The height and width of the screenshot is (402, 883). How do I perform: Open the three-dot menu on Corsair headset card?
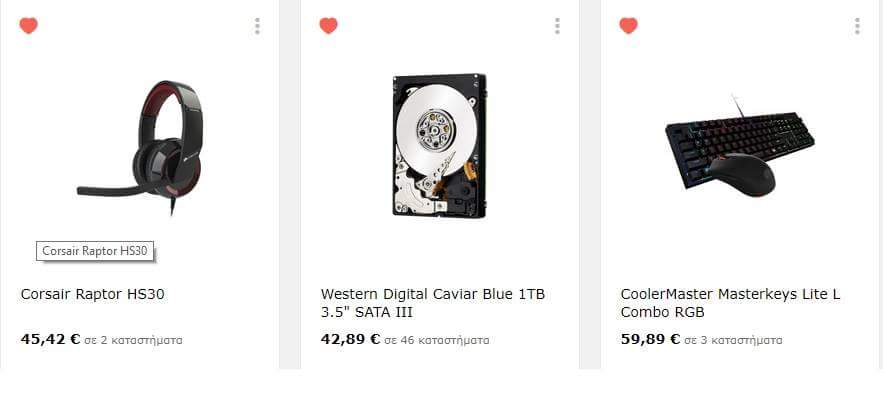coord(257,26)
